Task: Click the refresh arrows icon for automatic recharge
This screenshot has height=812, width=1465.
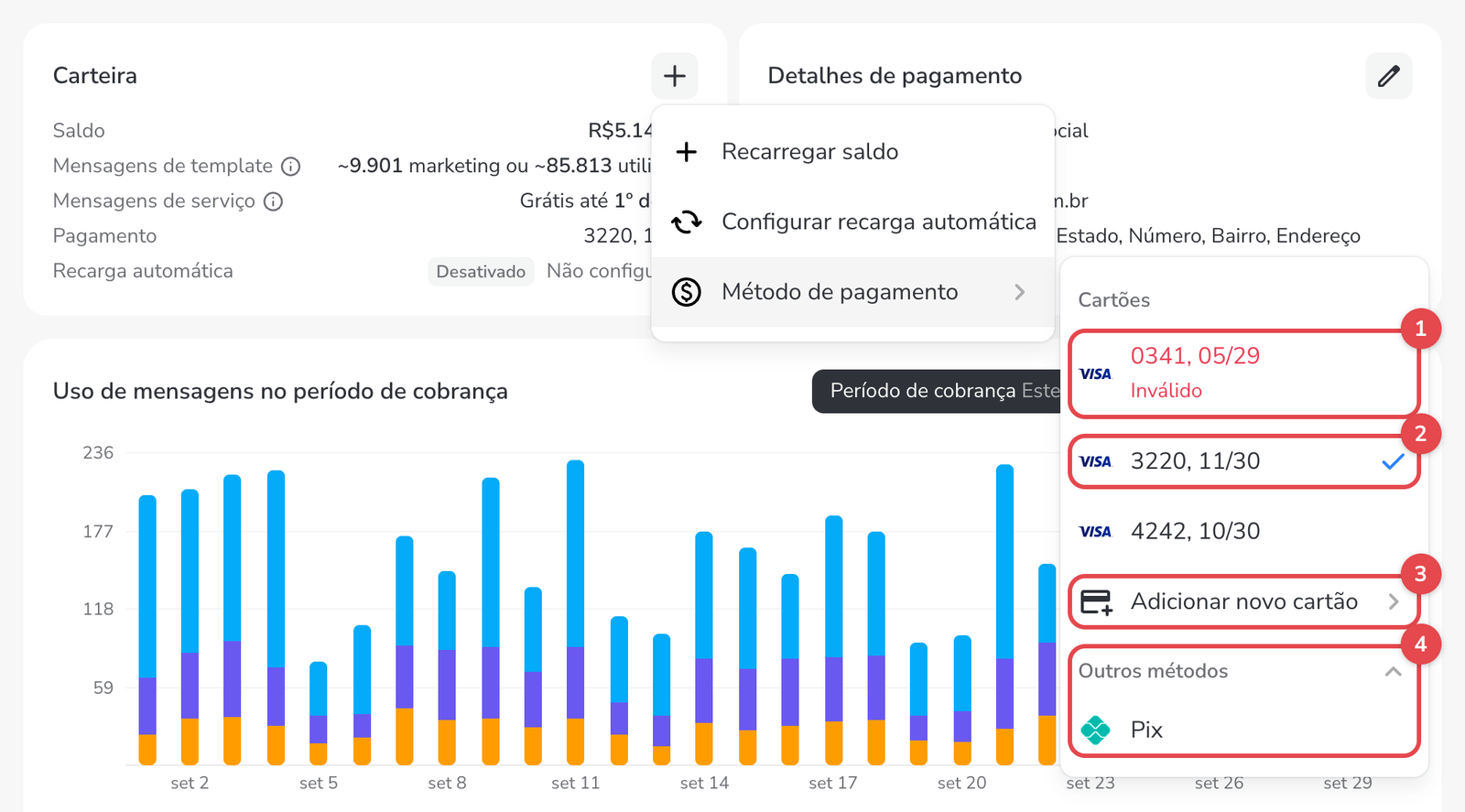Action: [687, 222]
